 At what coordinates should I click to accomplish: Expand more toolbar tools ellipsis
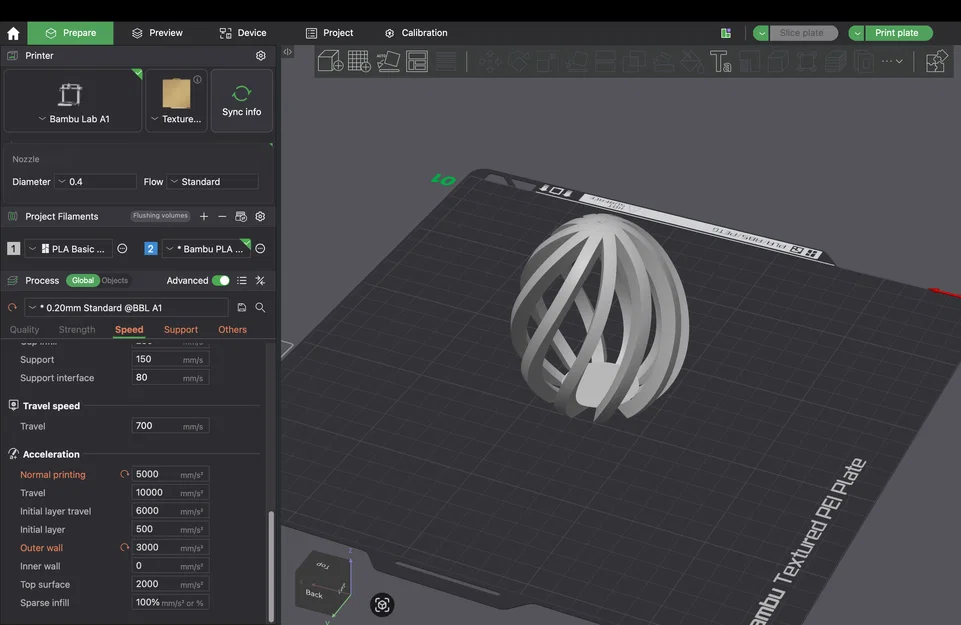coord(892,61)
